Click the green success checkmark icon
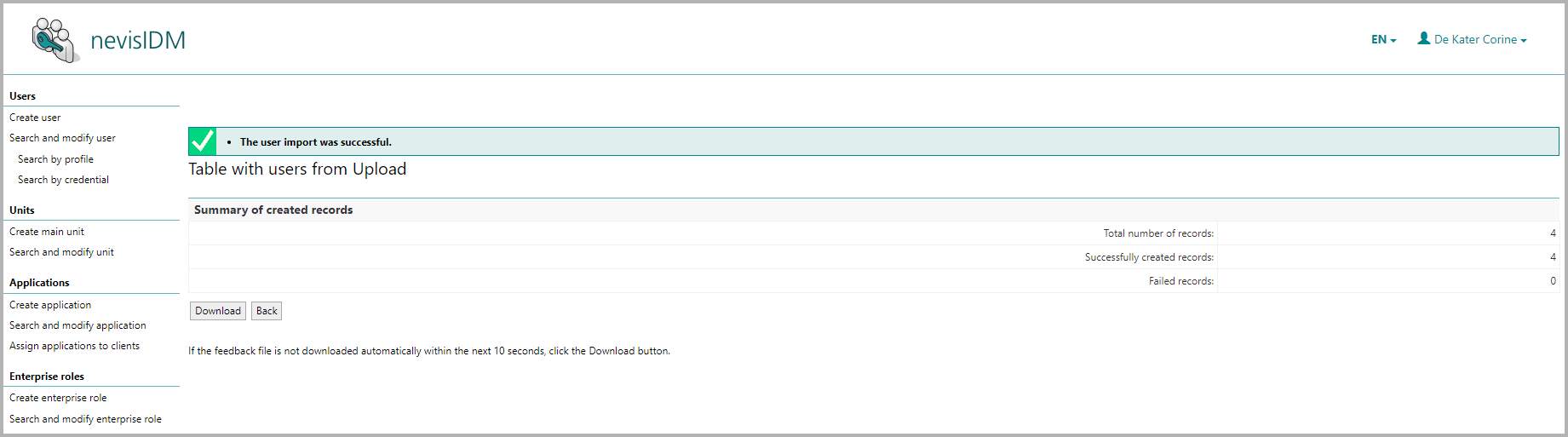Screen dimensions: 1568x437 [203, 141]
